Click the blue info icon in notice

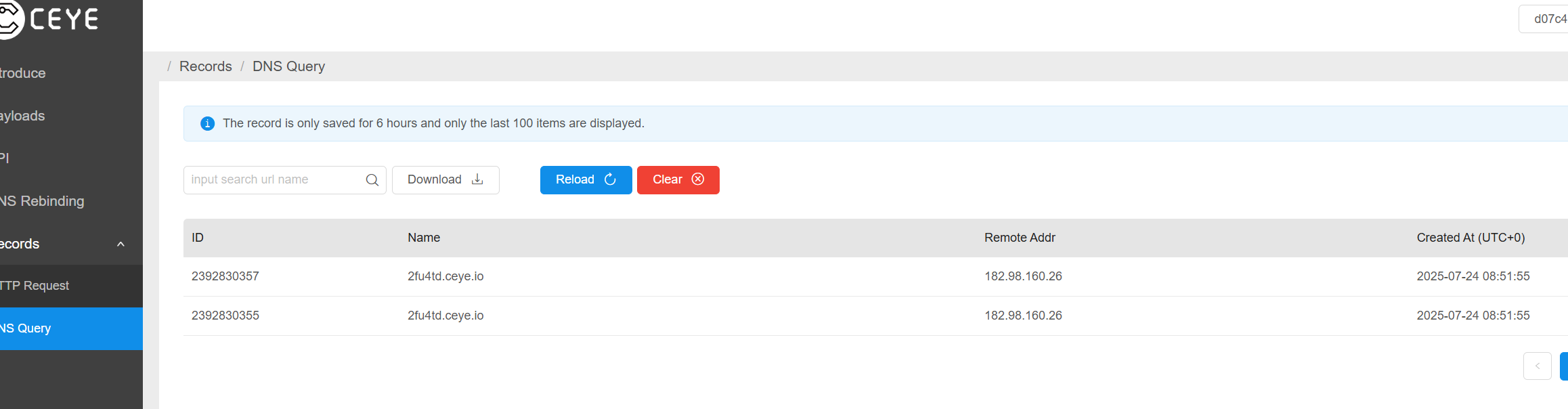(x=208, y=123)
